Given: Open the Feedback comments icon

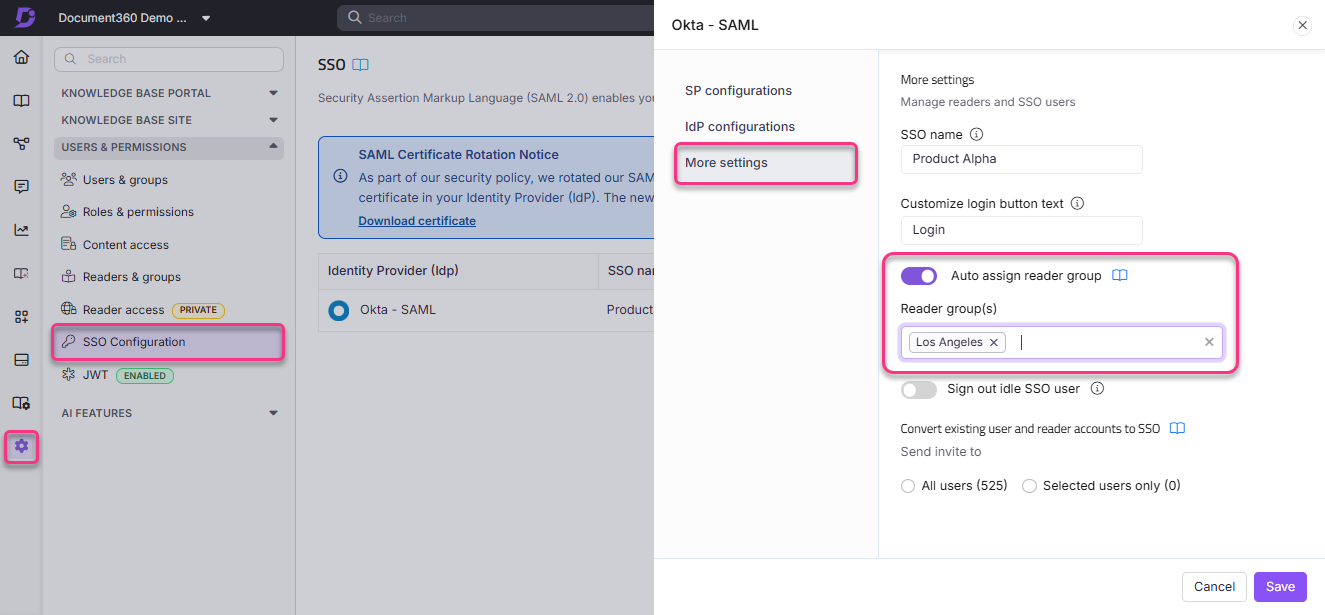Looking at the screenshot, I should click(22, 186).
